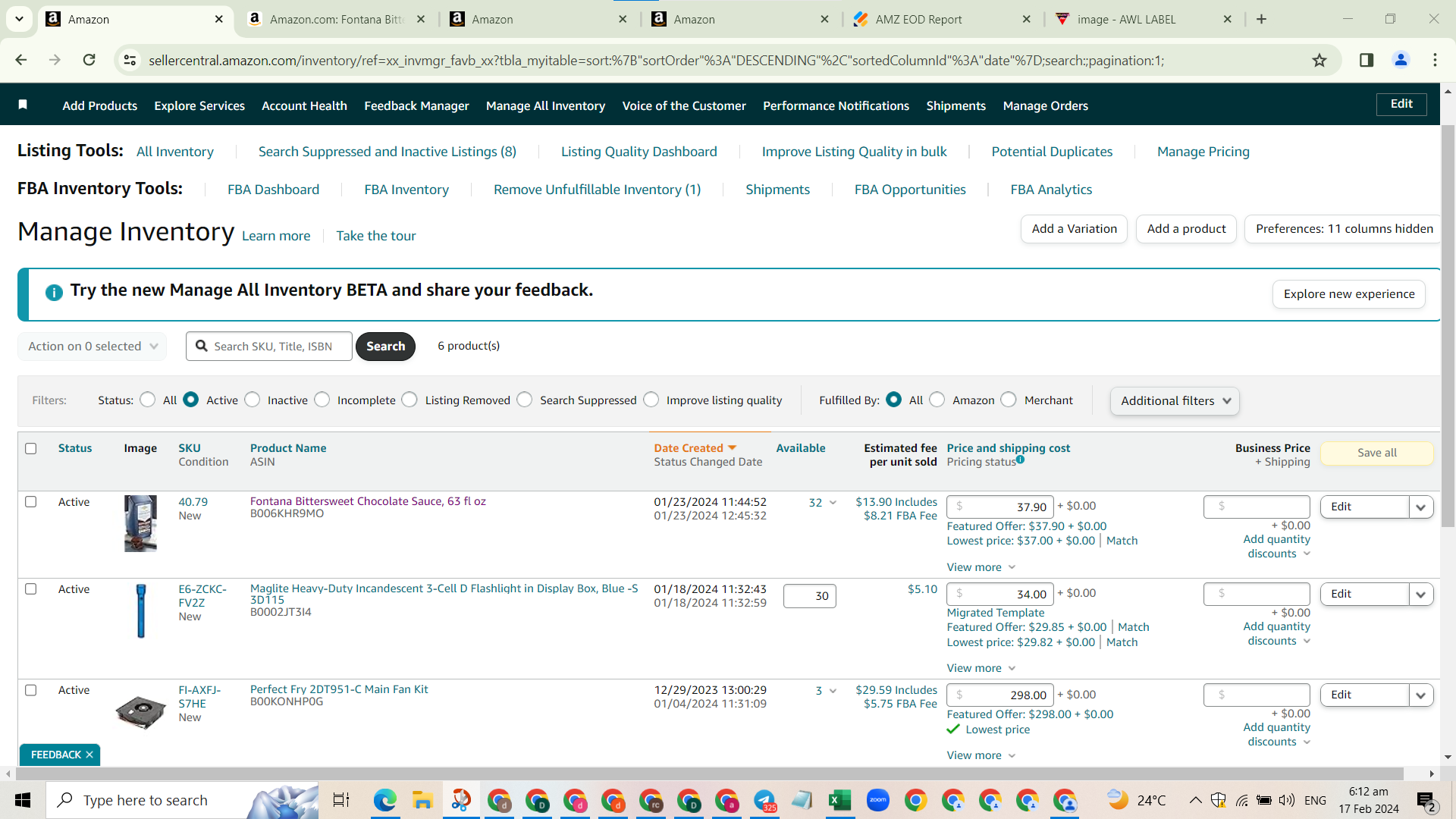Bookmark this page with the star icon

(1319, 60)
